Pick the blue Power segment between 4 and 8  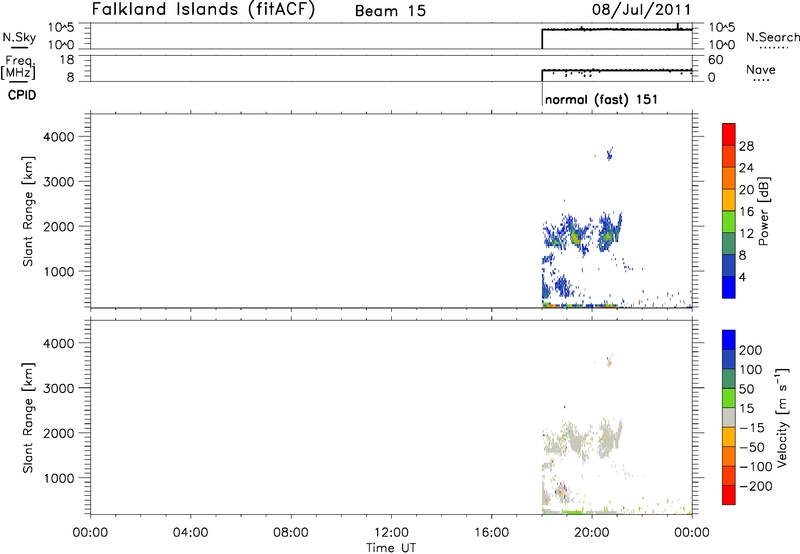(729, 265)
